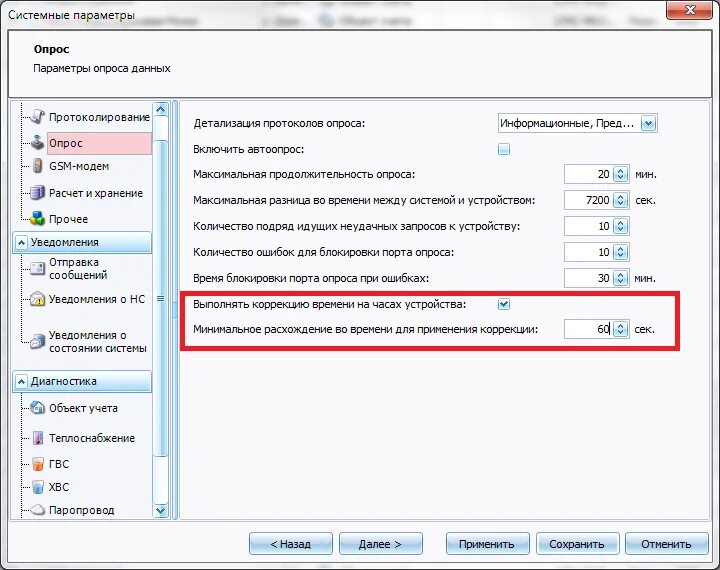This screenshot has height=570, width=720.
Task: Click the ХВС cold water icon
Action: click(x=38, y=487)
